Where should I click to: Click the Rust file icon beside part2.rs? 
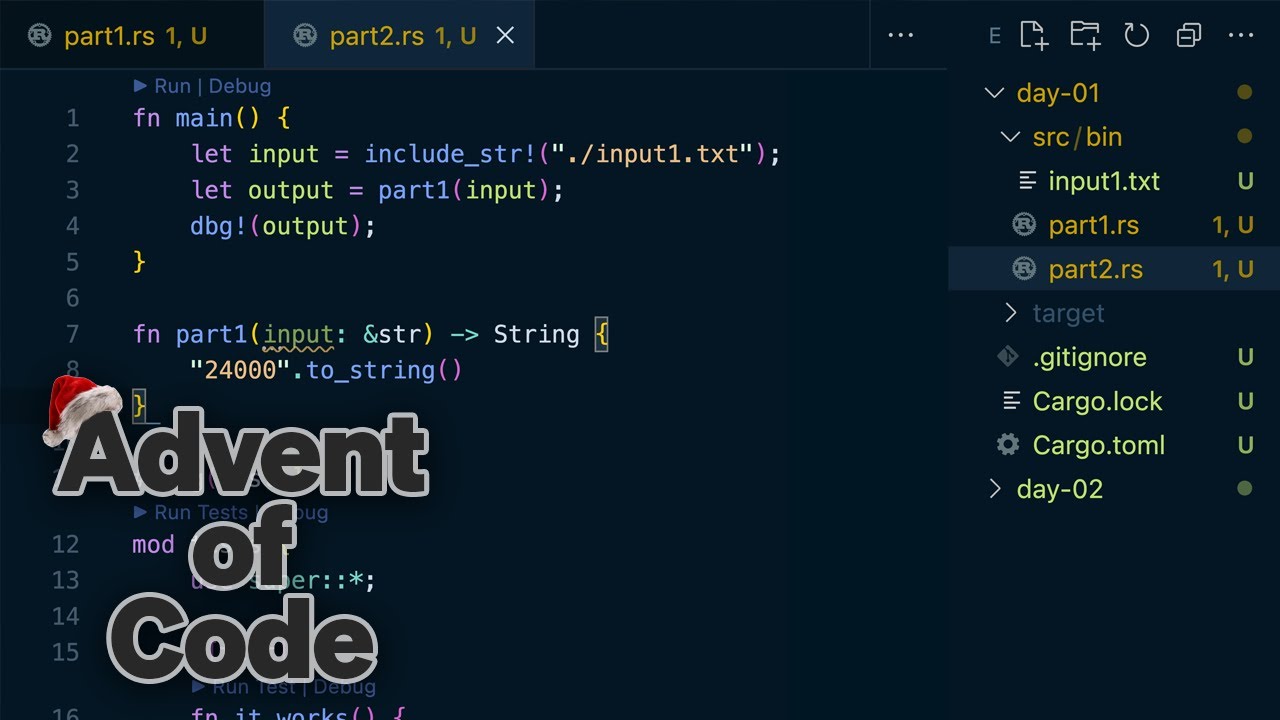pyautogui.click(x=1024, y=269)
